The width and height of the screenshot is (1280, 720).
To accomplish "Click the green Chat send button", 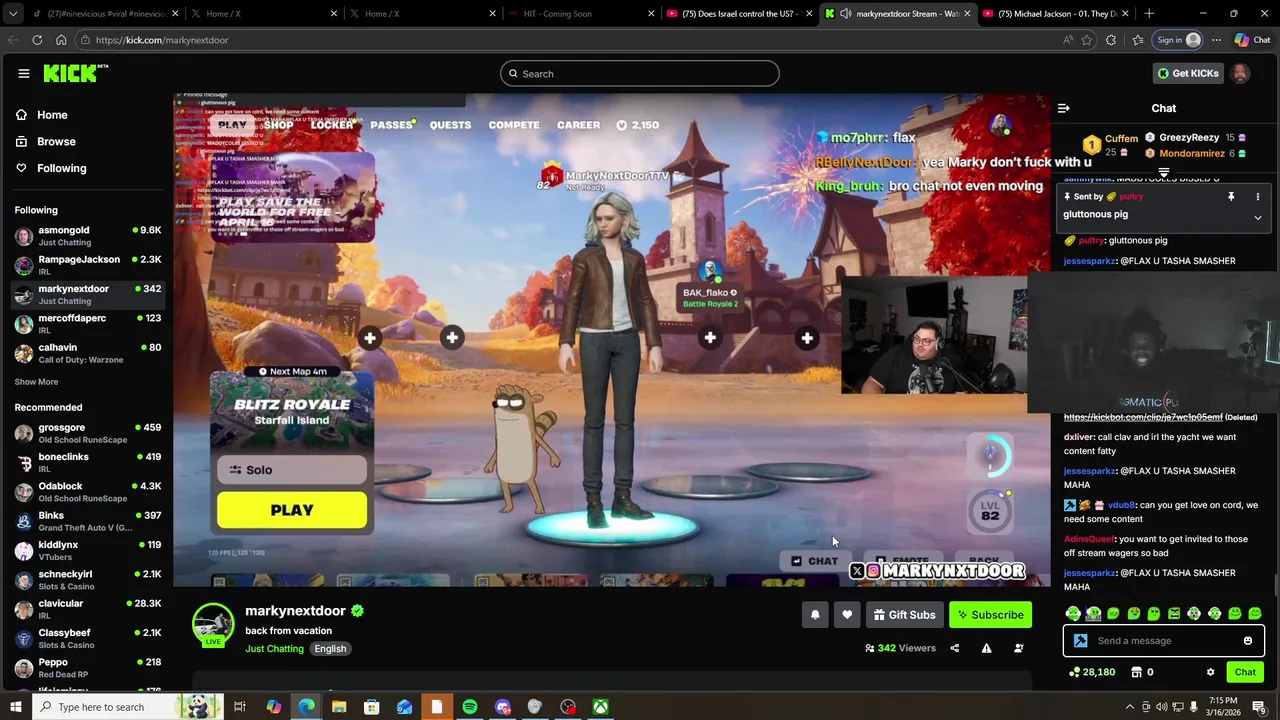I will (x=1245, y=672).
